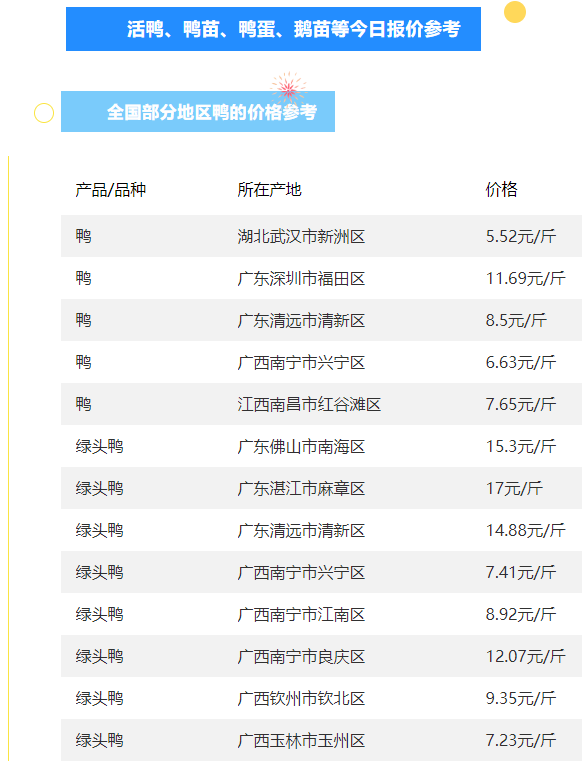Select the 所在产地 column header
The image size is (582, 761).
click(x=269, y=189)
